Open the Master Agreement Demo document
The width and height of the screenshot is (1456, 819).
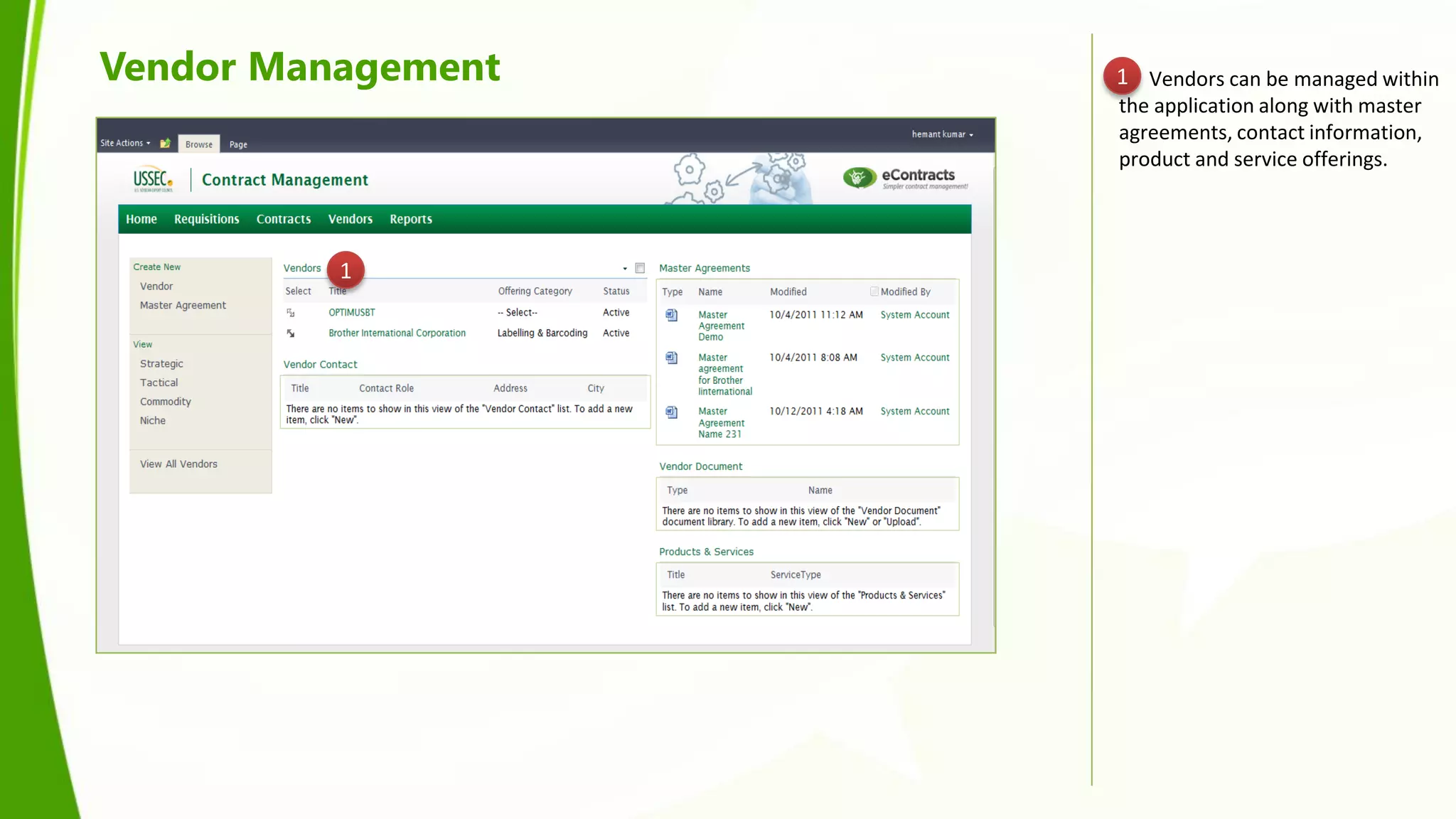(721, 326)
